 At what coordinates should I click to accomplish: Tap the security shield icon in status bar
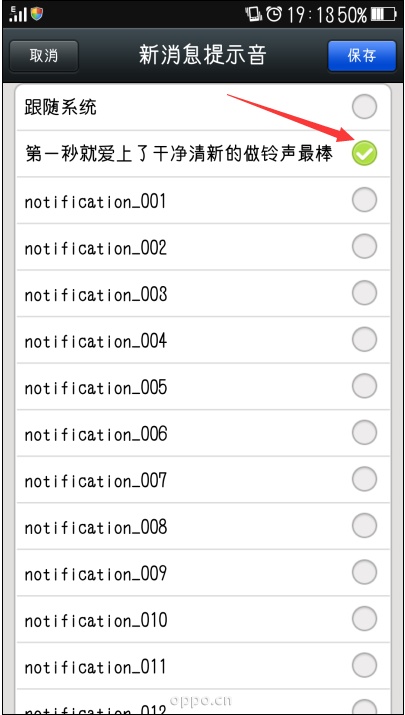point(37,14)
